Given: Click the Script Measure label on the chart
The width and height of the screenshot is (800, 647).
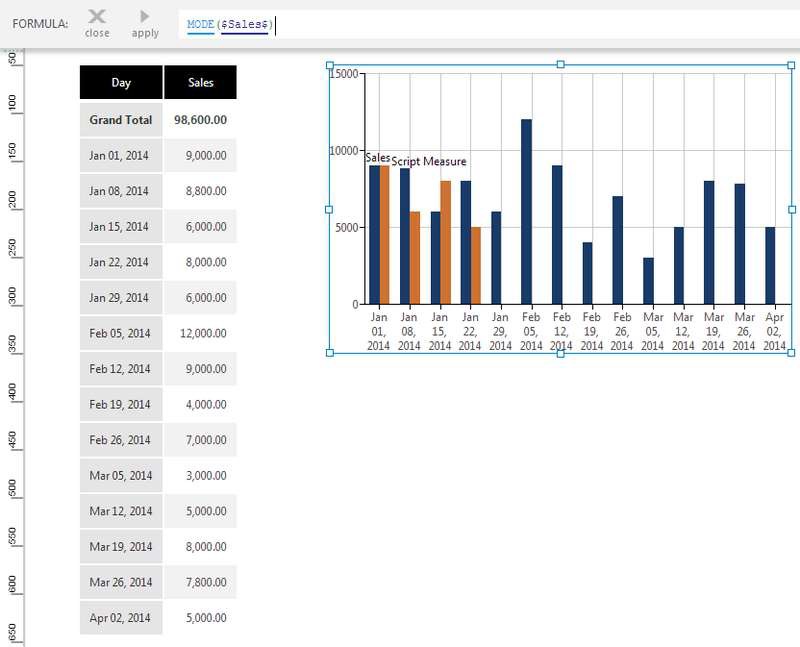Looking at the screenshot, I should [428, 161].
